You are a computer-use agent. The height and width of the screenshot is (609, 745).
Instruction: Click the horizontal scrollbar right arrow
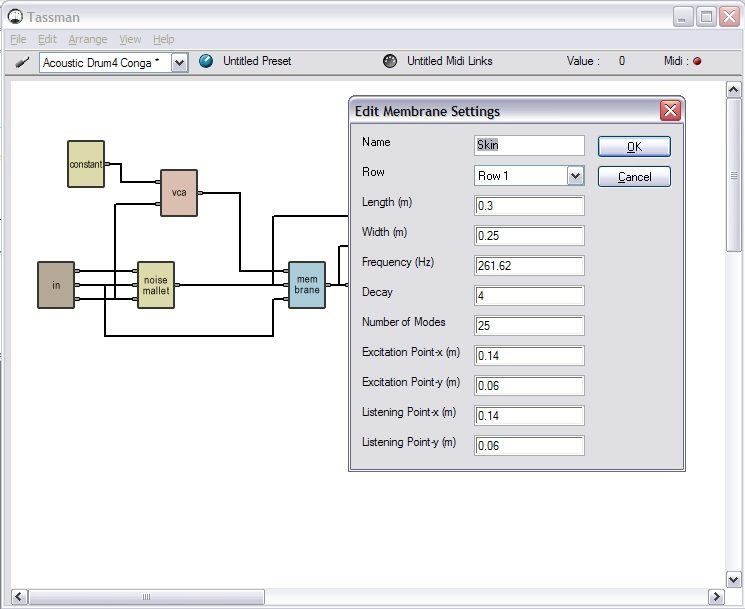[716, 596]
